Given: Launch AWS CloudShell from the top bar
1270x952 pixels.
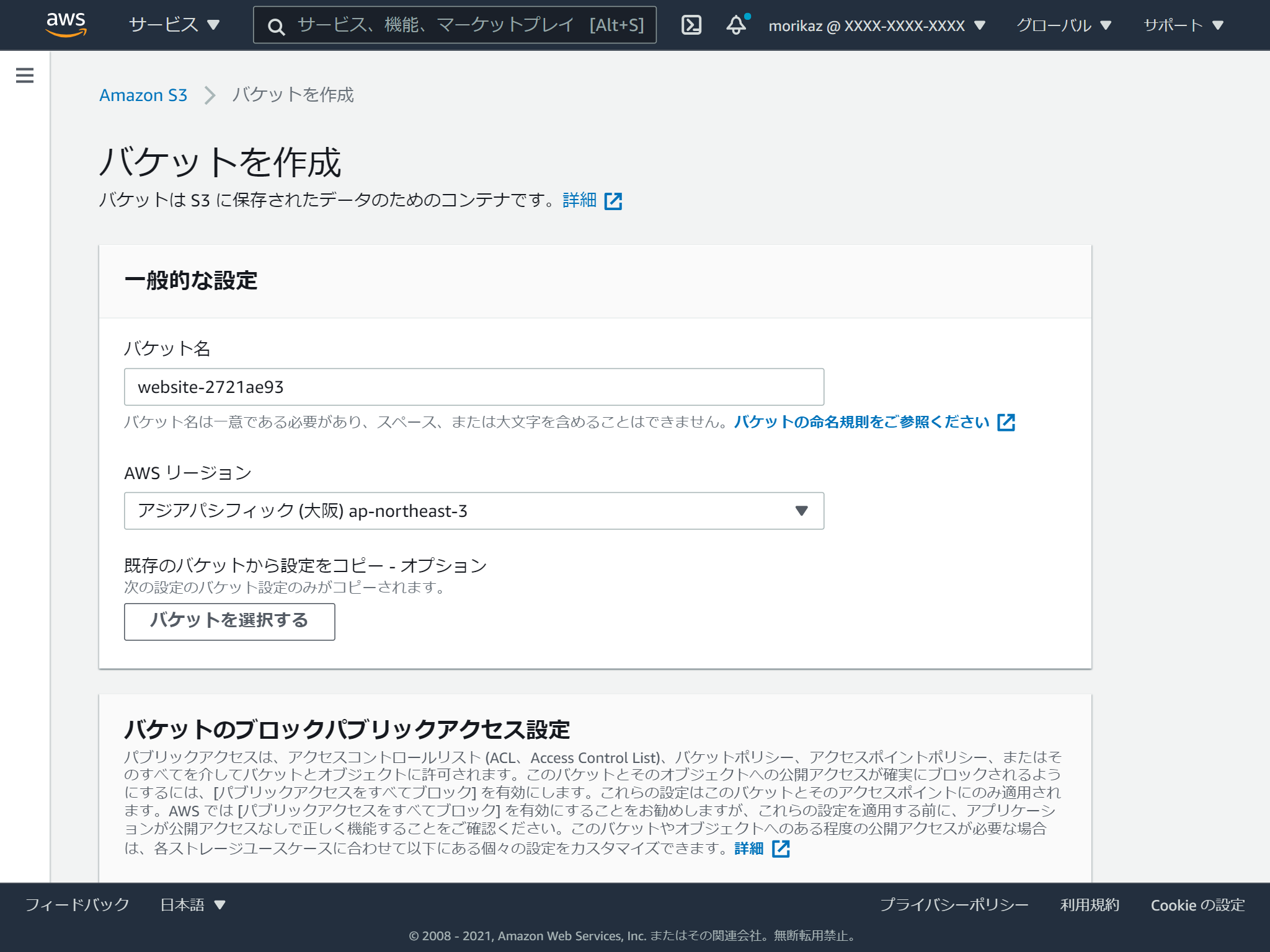Looking at the screenshot, I should point(692,25).
